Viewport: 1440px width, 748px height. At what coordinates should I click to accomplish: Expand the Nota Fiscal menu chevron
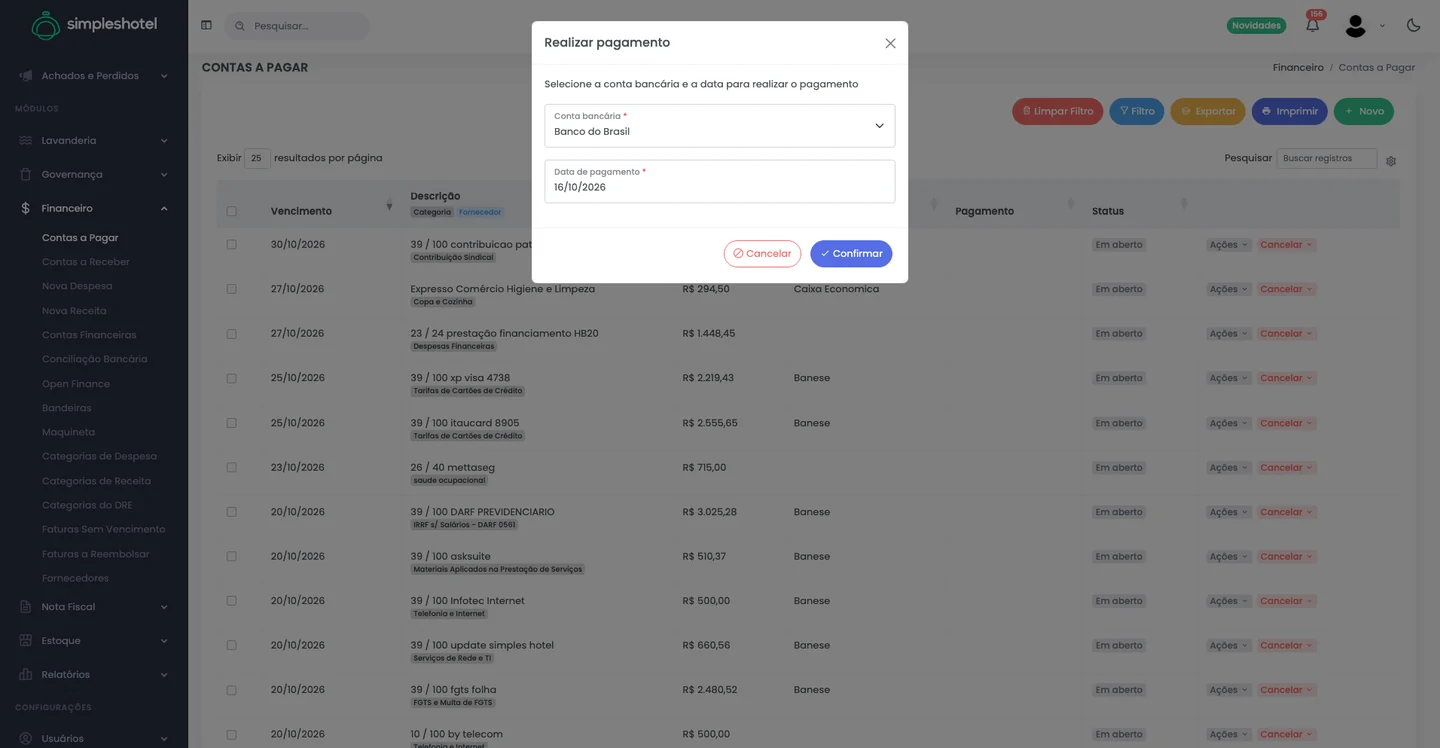pyautogui.click(x=164, y=607)
